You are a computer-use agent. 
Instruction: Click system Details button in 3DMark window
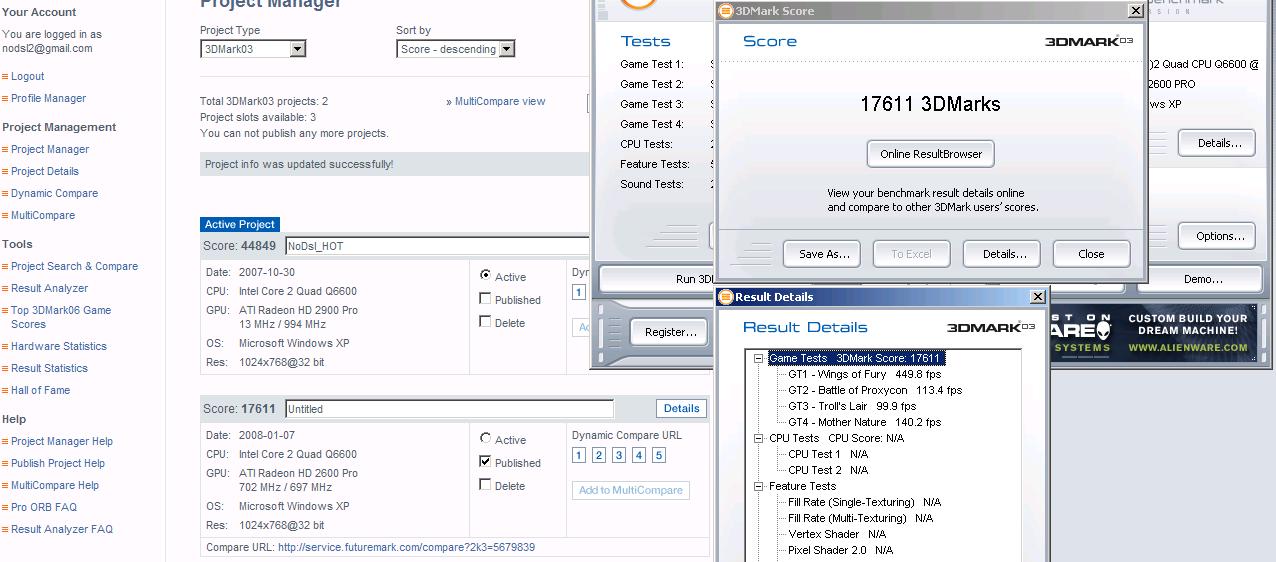click(x=1217, y=143)
